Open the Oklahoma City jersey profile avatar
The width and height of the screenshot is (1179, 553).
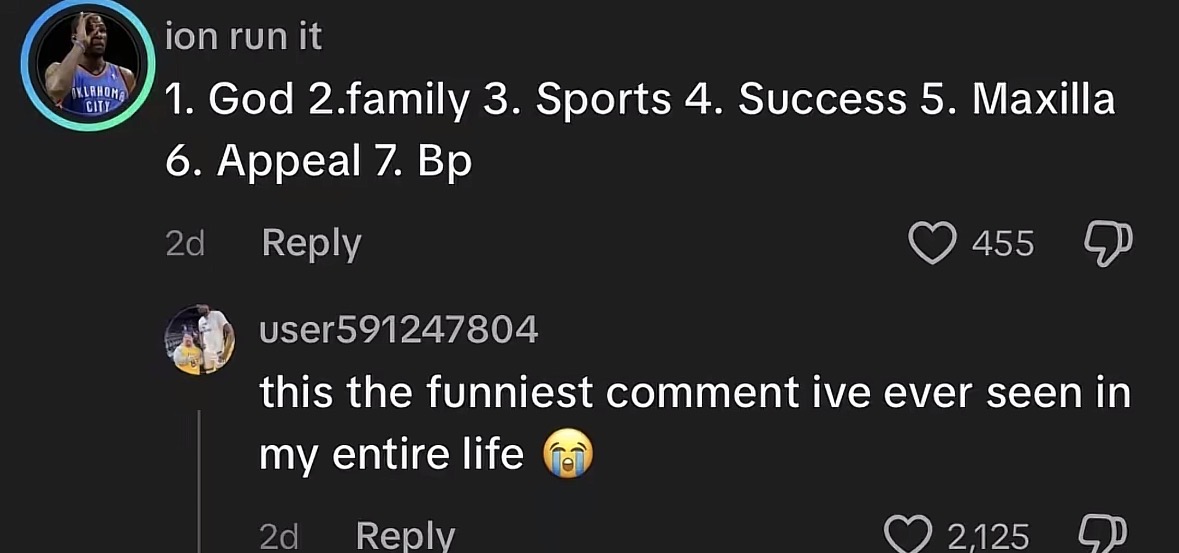tap(88, 65)
